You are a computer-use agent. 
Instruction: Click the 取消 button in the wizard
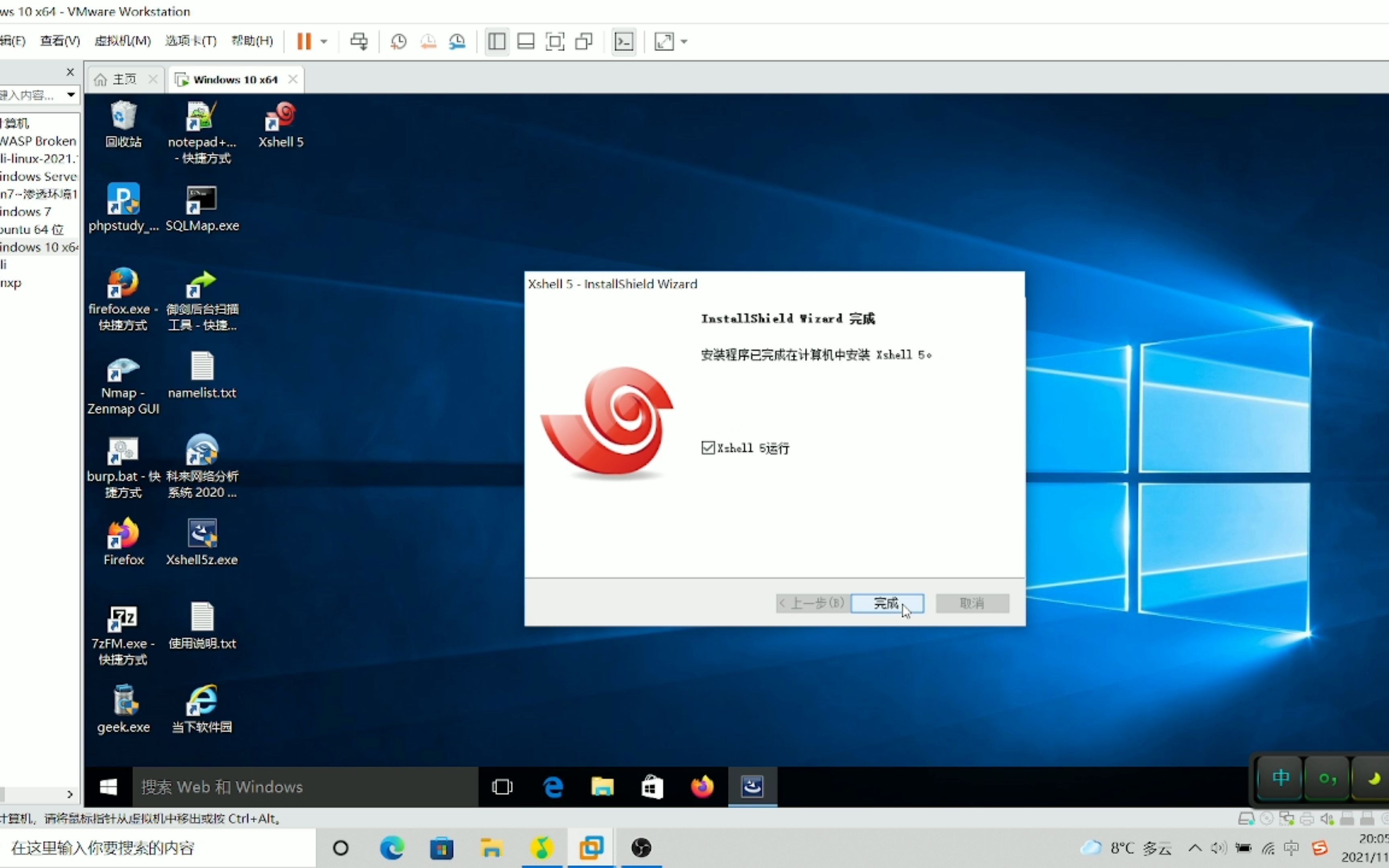point(972,603)
